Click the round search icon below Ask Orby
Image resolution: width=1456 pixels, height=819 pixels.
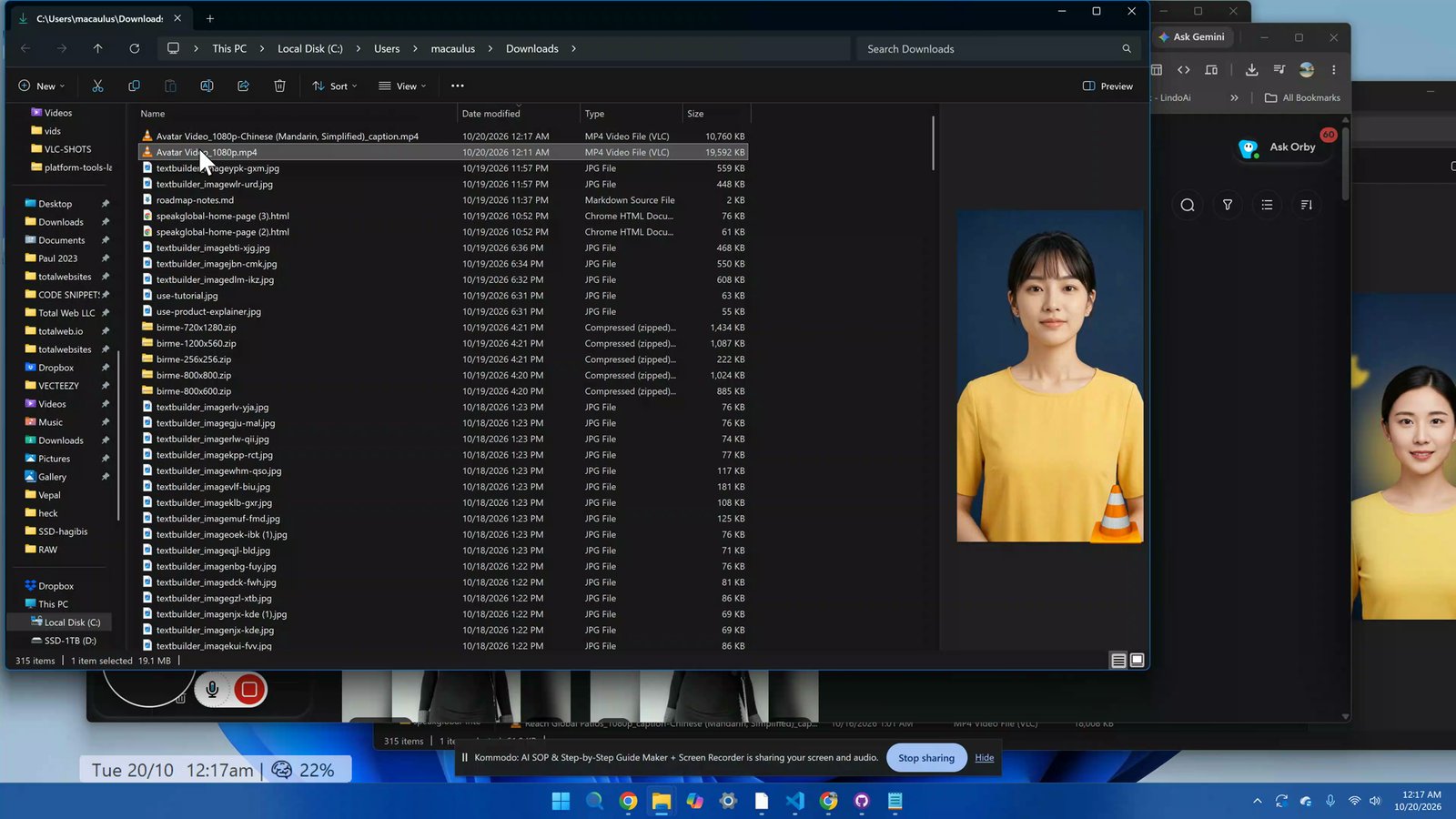pos(1188,205)
